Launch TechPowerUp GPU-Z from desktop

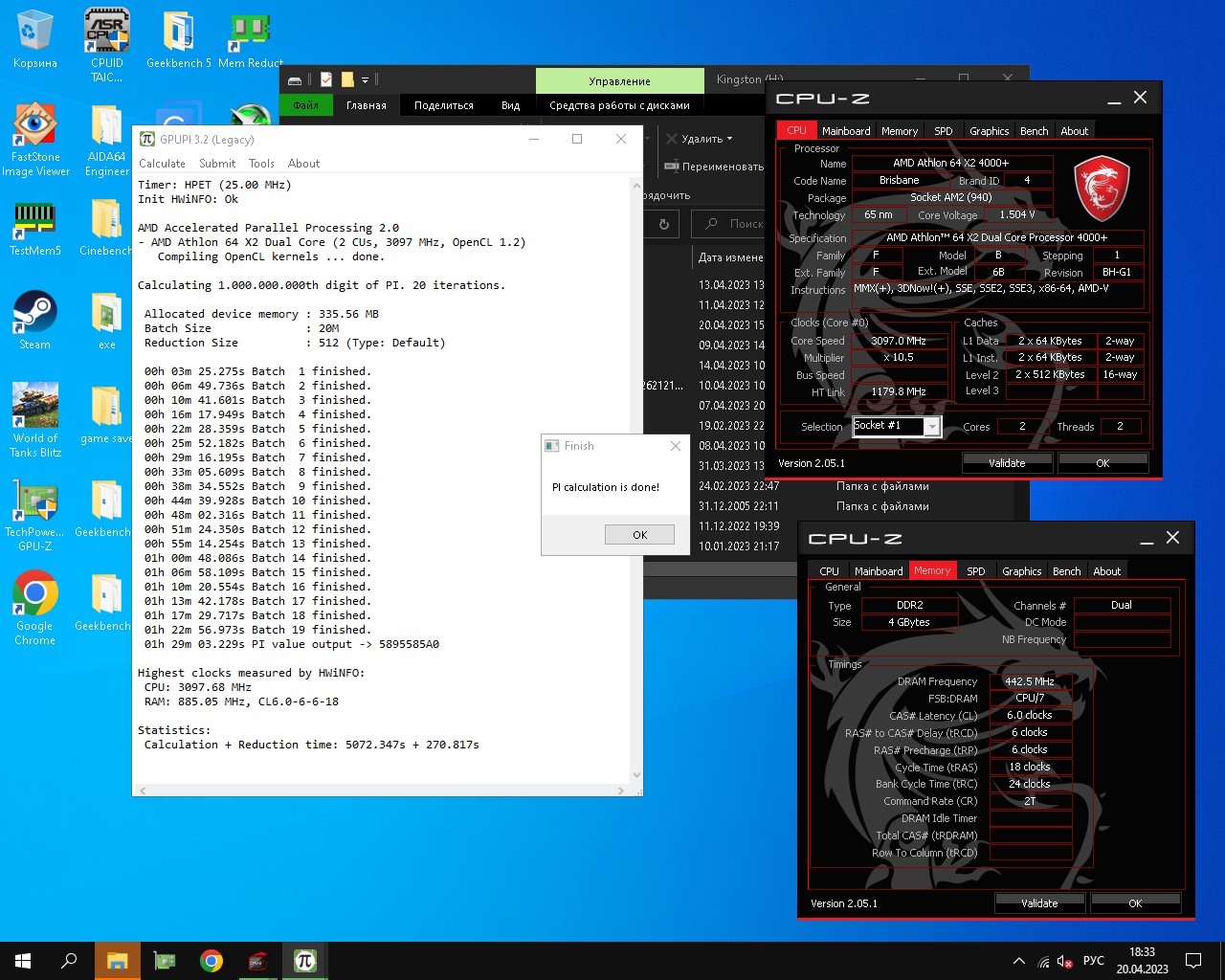34,515
